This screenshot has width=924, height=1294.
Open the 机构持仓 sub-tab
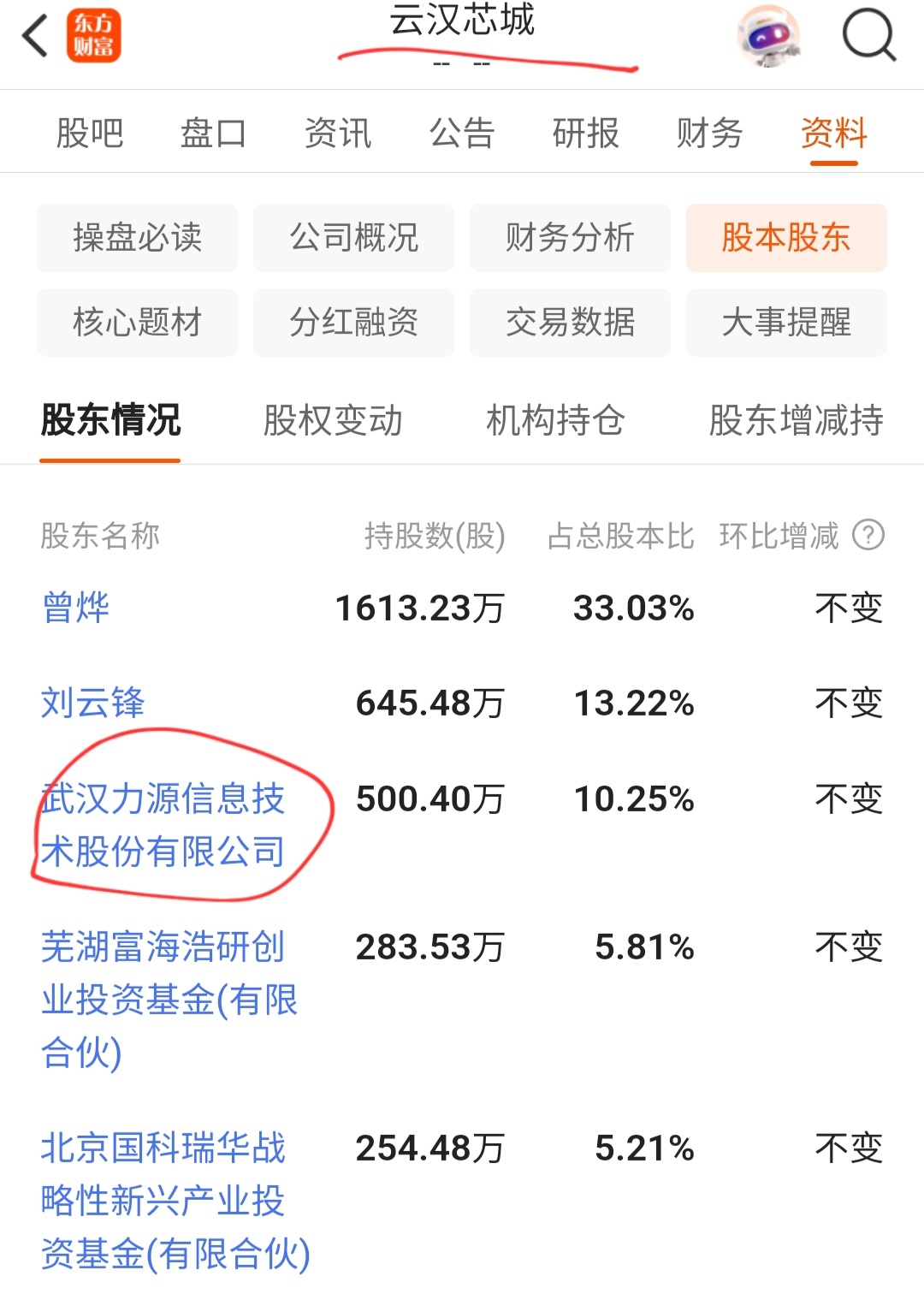pos(555,421)
